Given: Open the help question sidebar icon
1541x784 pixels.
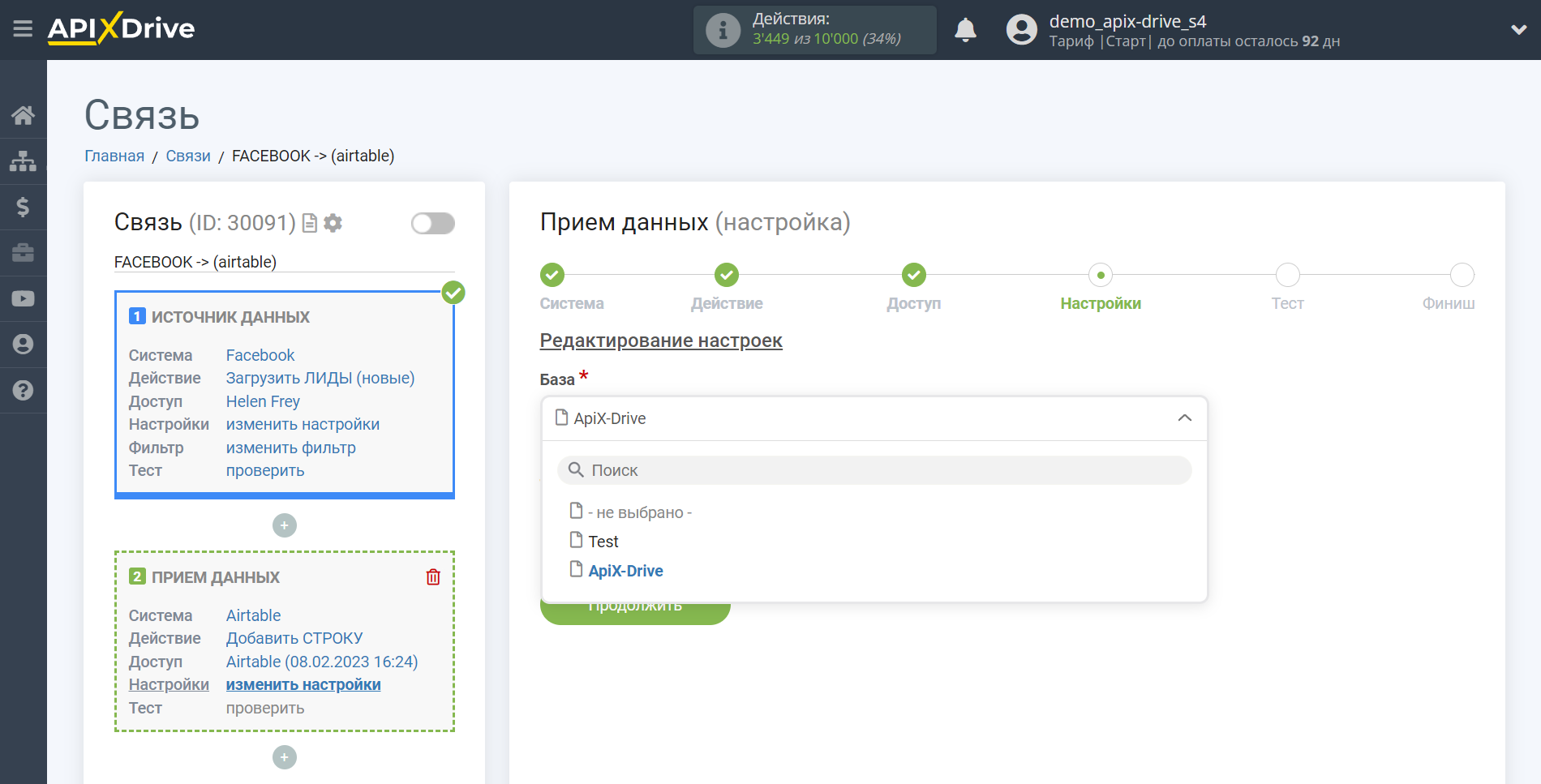Looking at the screenshot, I should [x=23, y=390].
